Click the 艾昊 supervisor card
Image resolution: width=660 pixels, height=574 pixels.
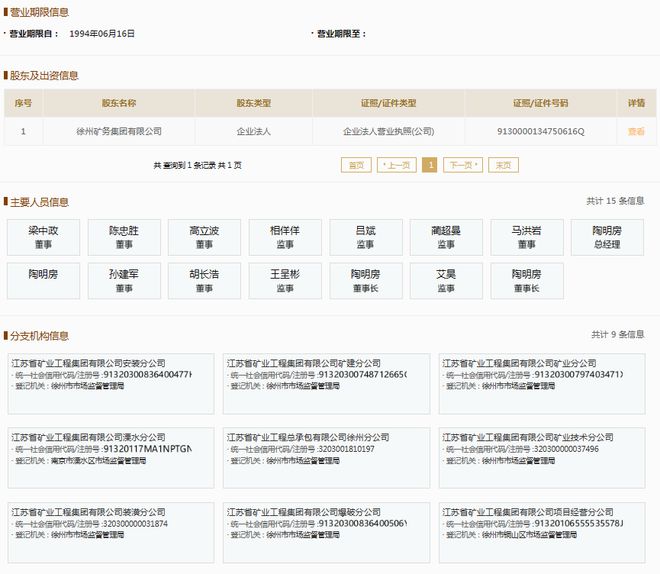point(446,280)
